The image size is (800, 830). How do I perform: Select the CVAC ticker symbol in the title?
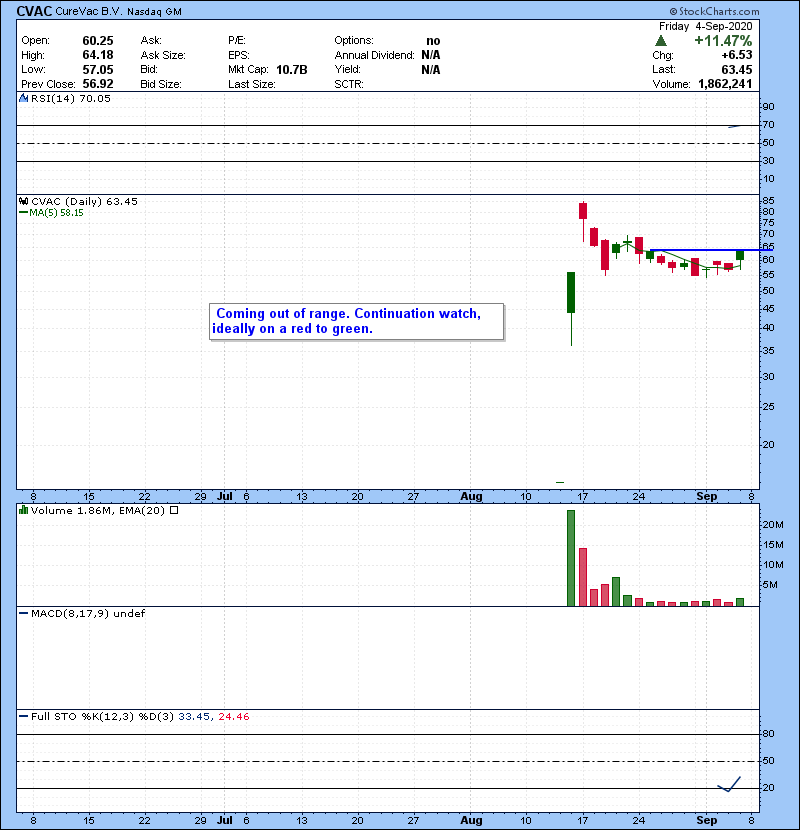coord(34,11)
